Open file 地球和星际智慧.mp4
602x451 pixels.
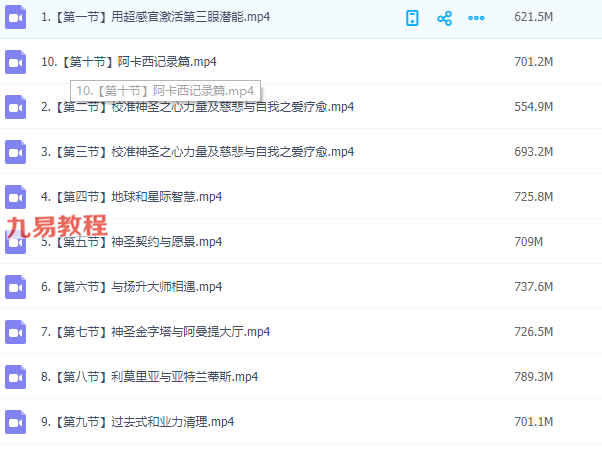(x=131, y=197)
